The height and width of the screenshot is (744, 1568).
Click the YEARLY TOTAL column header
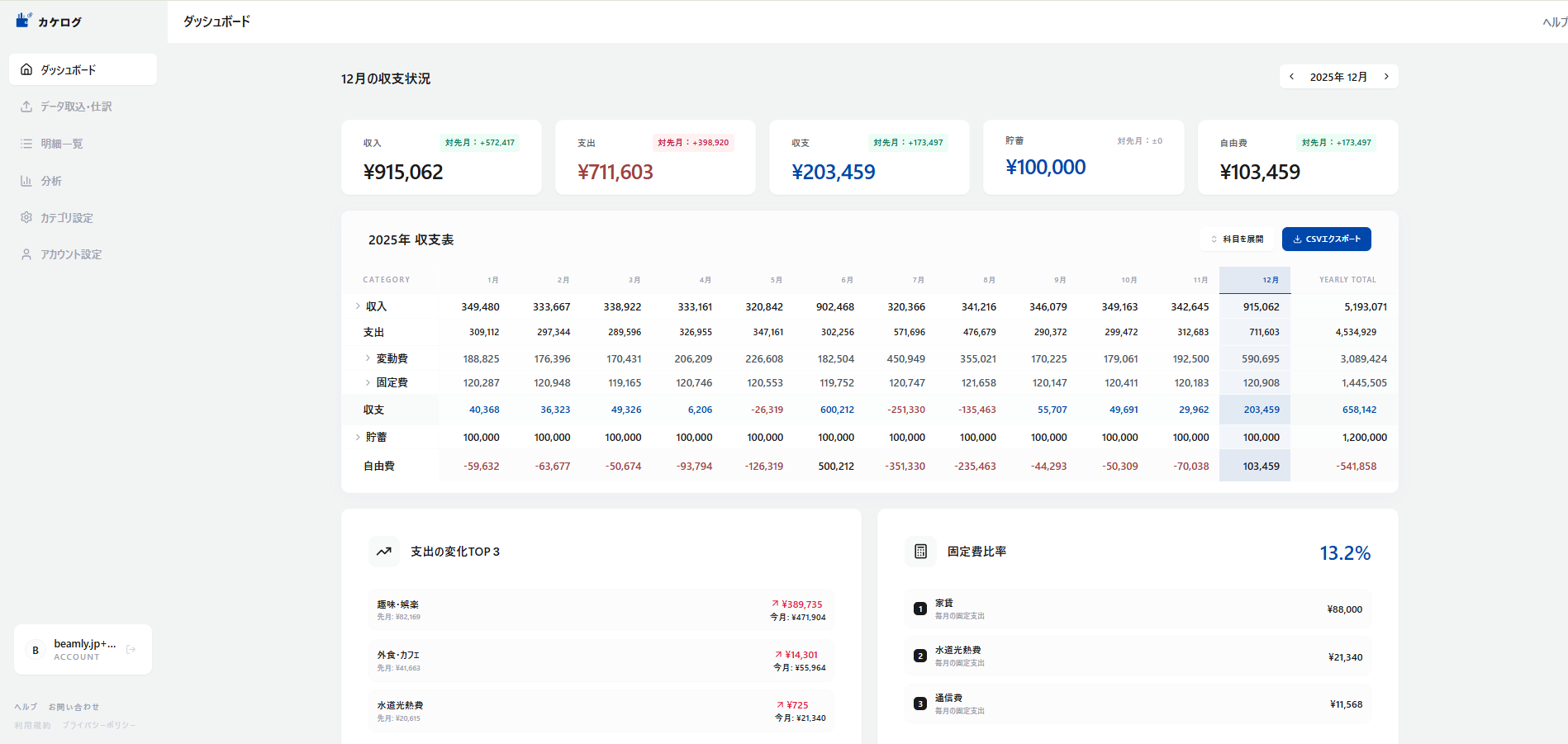coord(1347,280)
